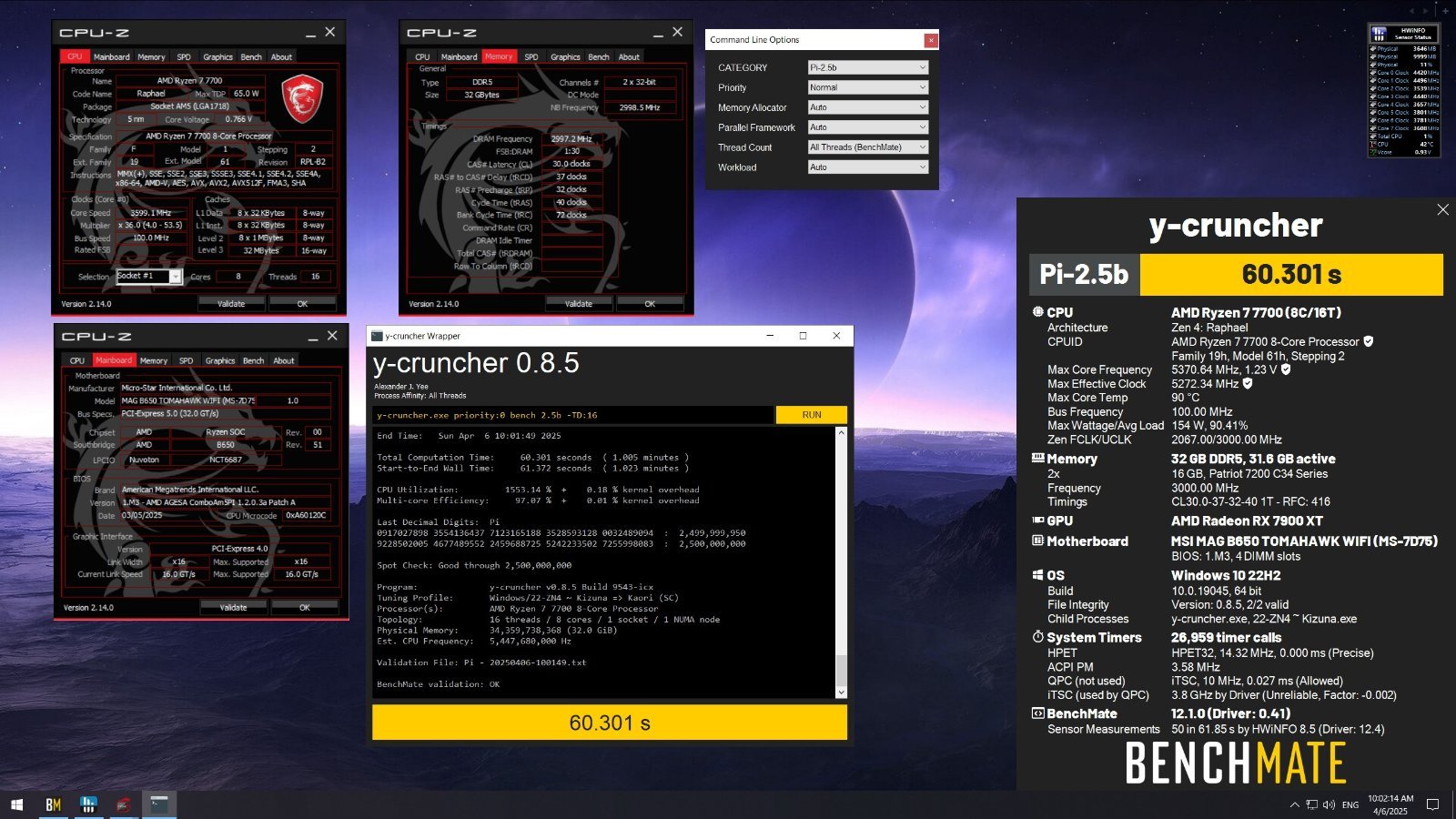
Task: Open Graphics tab in timings CPU-Z window
Action: pyautogui.click(x=565, y=56)
